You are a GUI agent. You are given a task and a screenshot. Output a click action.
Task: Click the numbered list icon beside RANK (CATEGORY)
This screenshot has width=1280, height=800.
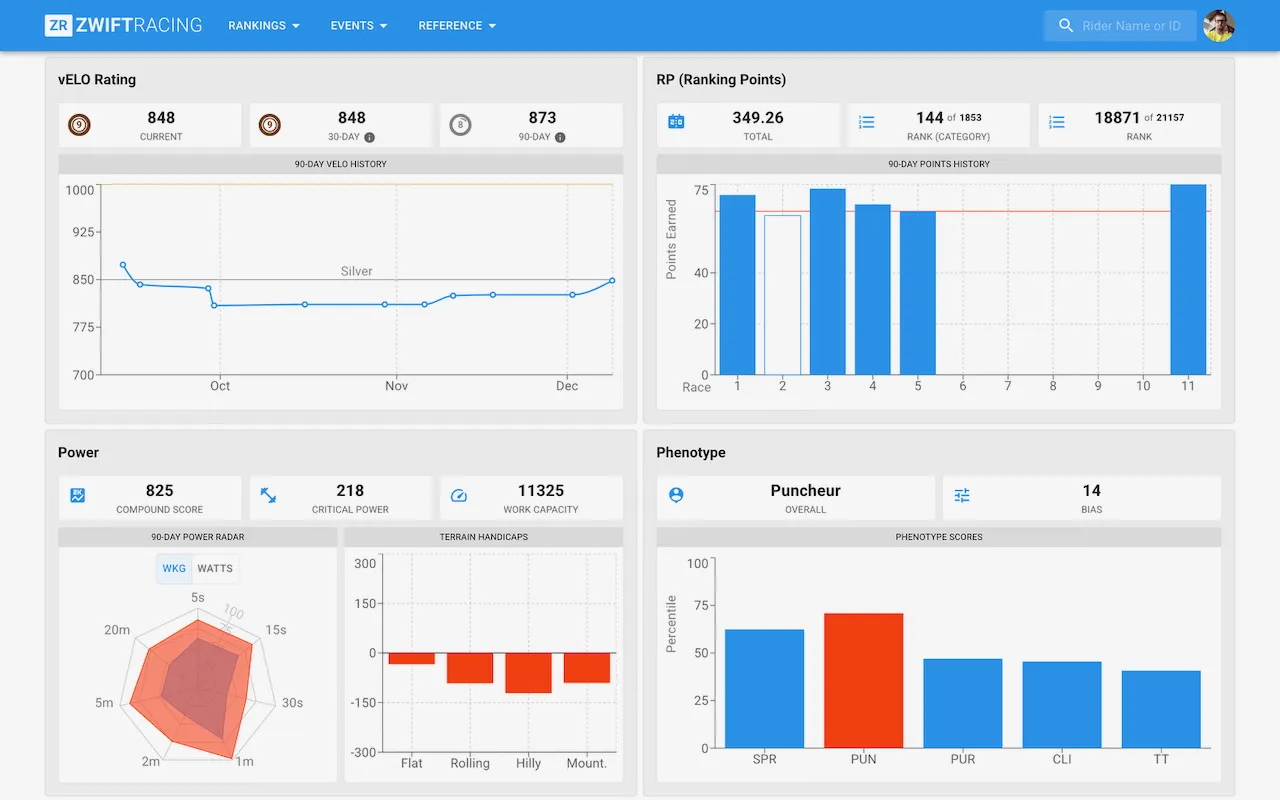point(868,123)
